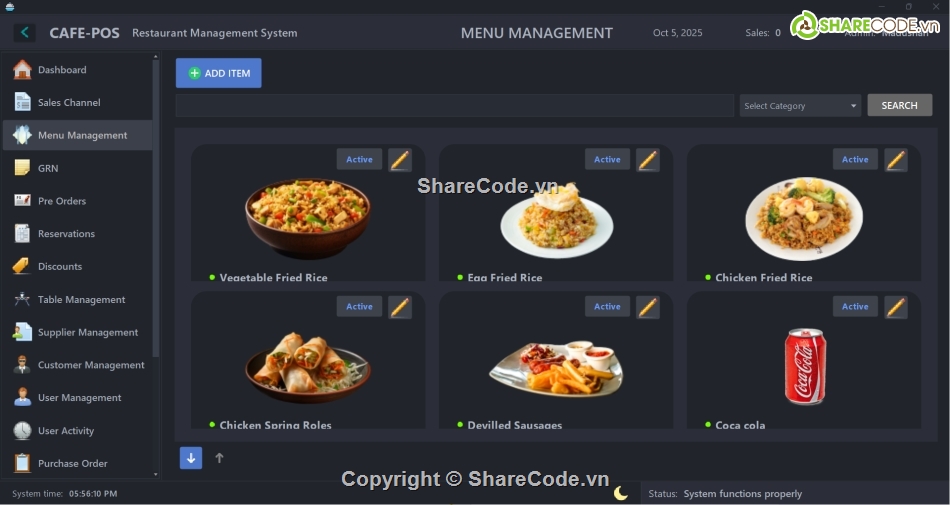This screenshot has width=950, height=505.
Task: Click the moon dark-mode icon in status bar
Action: [621, 493]
